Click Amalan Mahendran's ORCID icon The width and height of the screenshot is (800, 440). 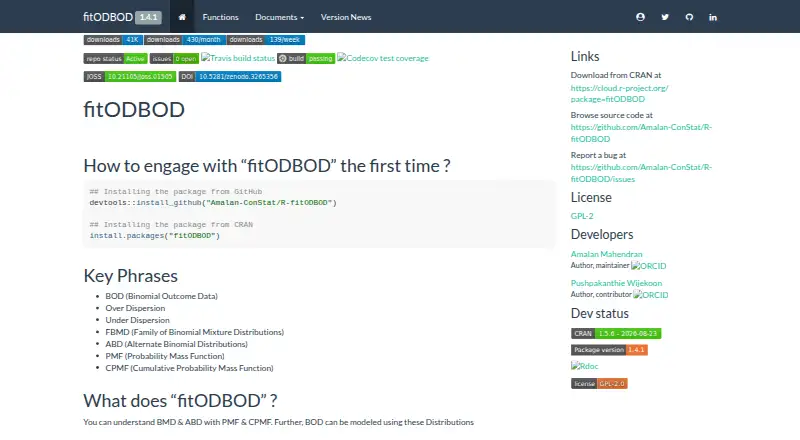[649, 266]
